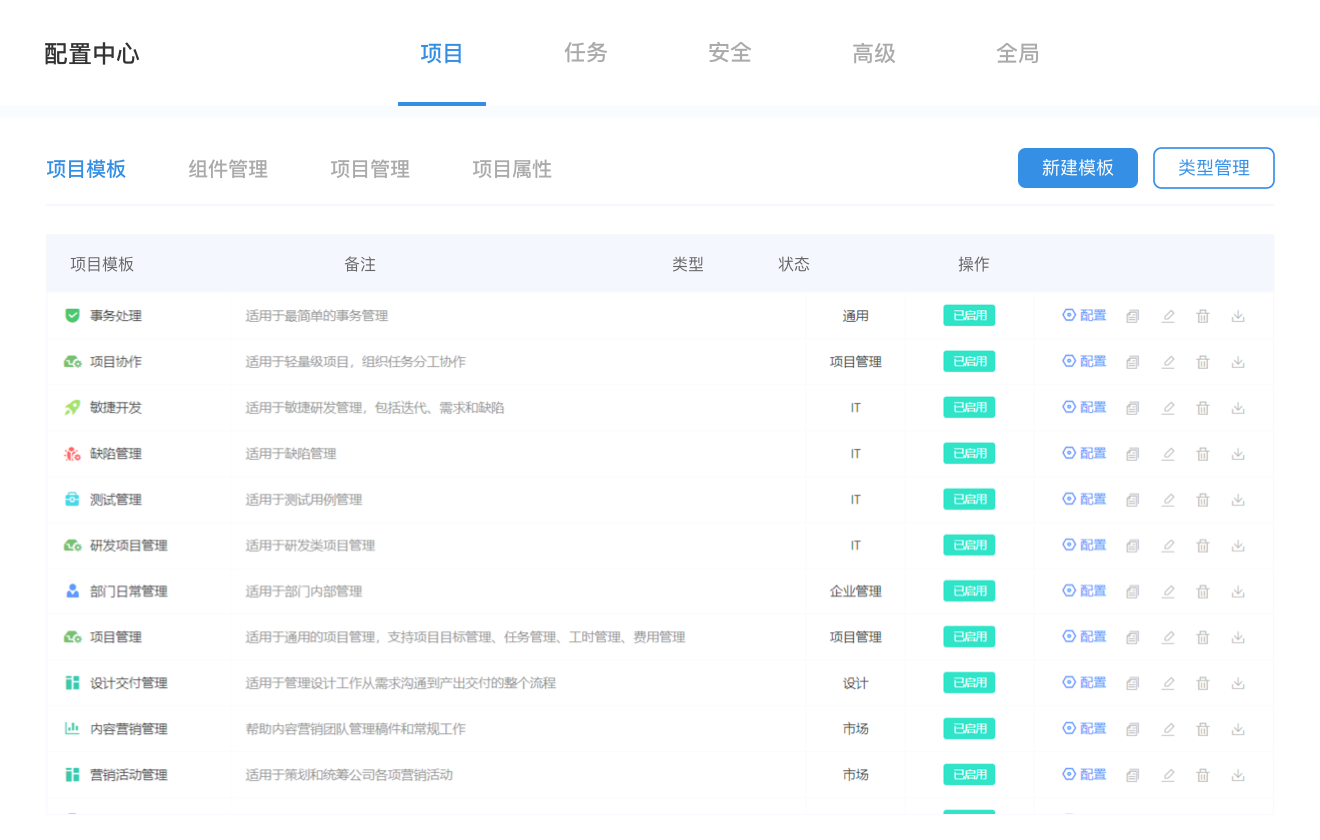Click the remark 适用于部门内部管理

[x=304, y=592]
